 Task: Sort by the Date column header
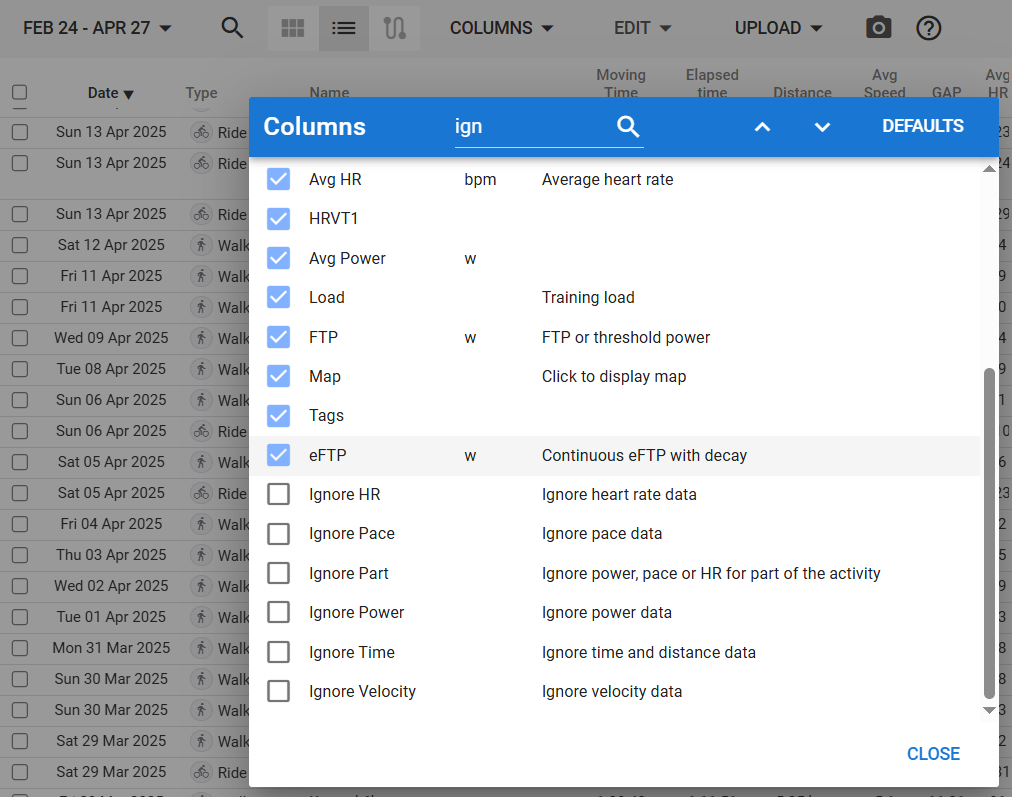[x=110, y=93]
